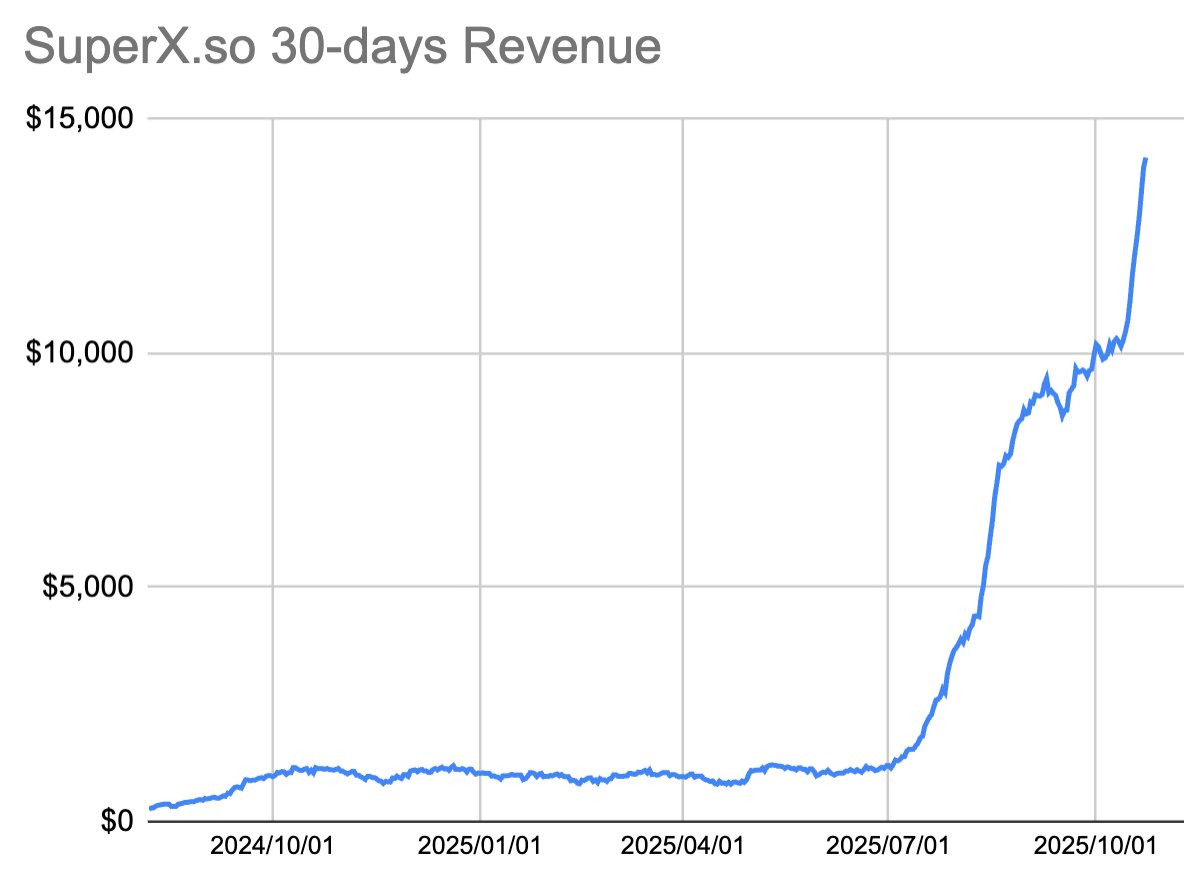
Task: Click the $5,000 y-axis label
Action: click(88, 586)
